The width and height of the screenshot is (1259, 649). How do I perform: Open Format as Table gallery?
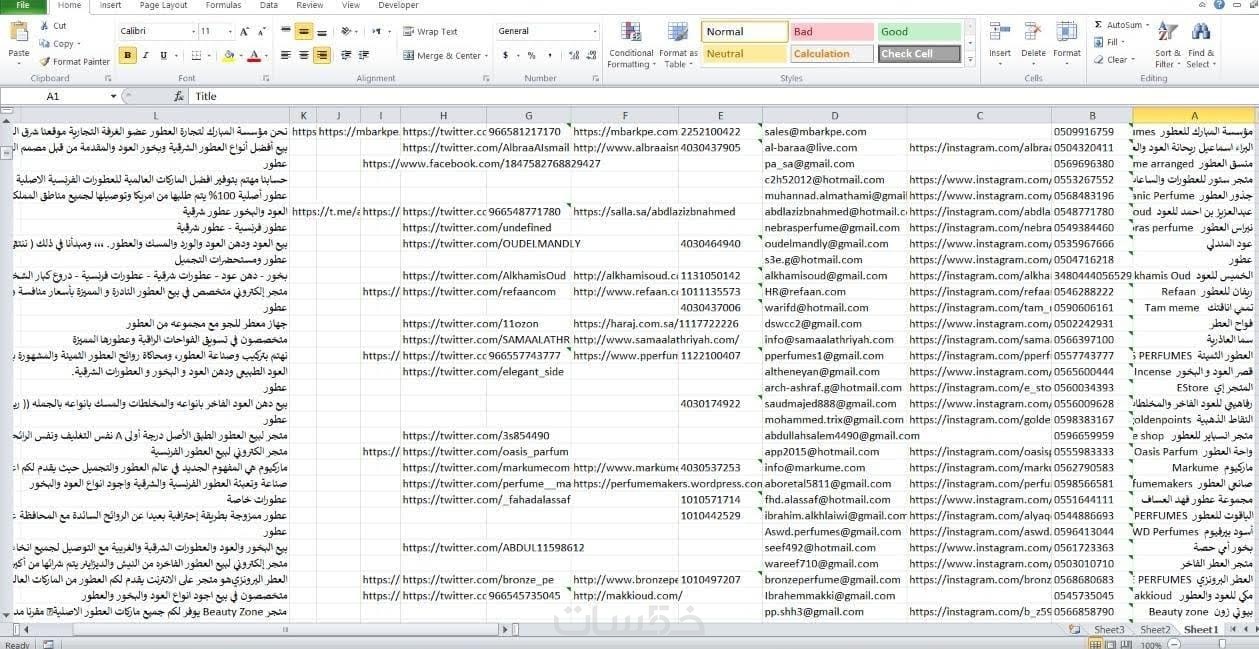pyautogui.click(x=678, y=45)
